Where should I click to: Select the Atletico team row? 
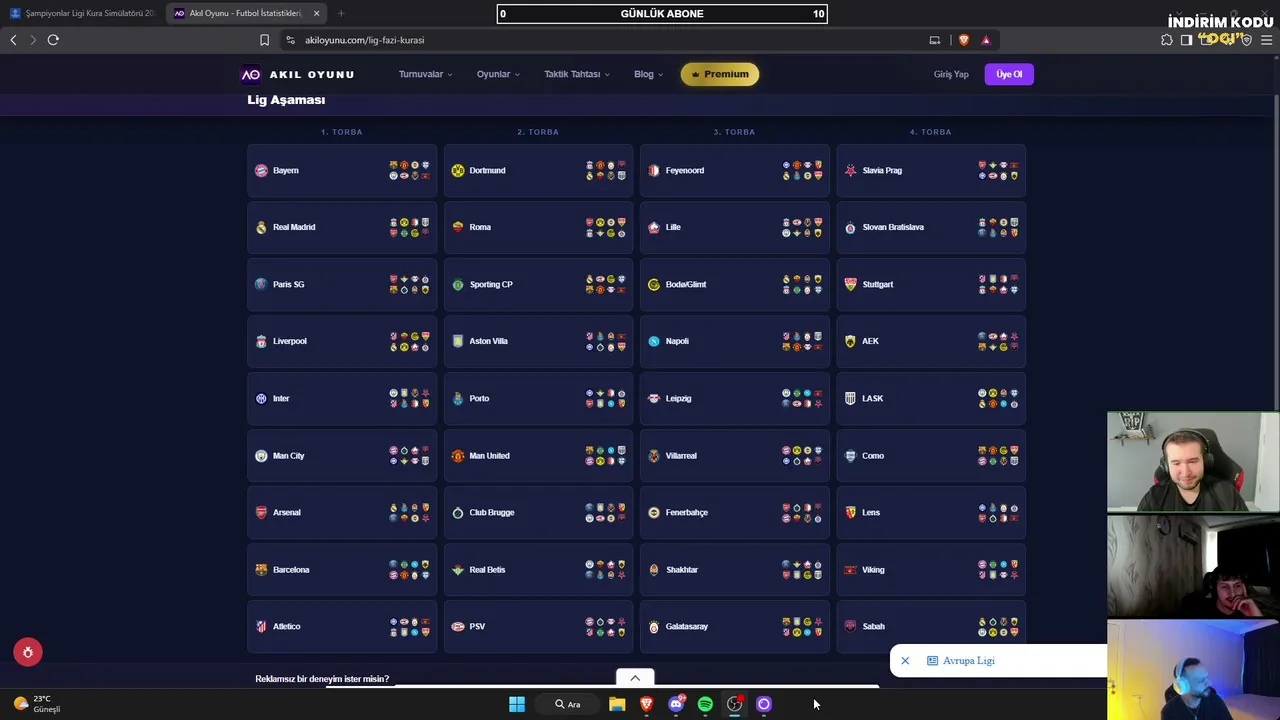342,627
